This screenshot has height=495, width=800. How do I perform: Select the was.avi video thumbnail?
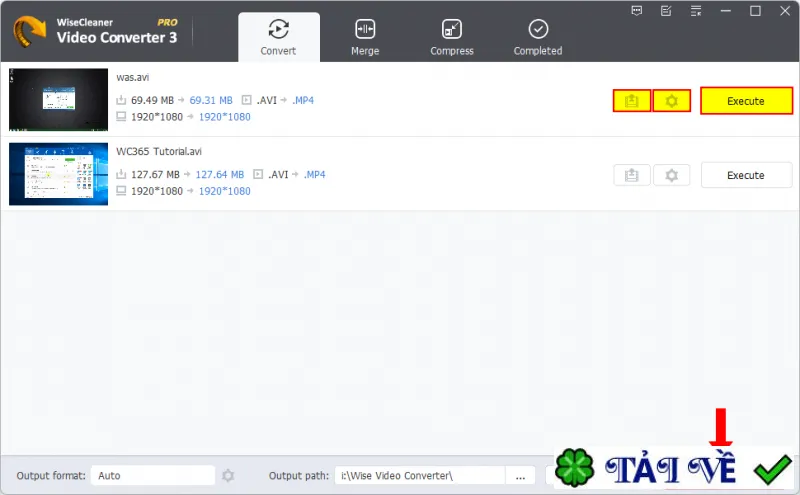coord(59,100)
